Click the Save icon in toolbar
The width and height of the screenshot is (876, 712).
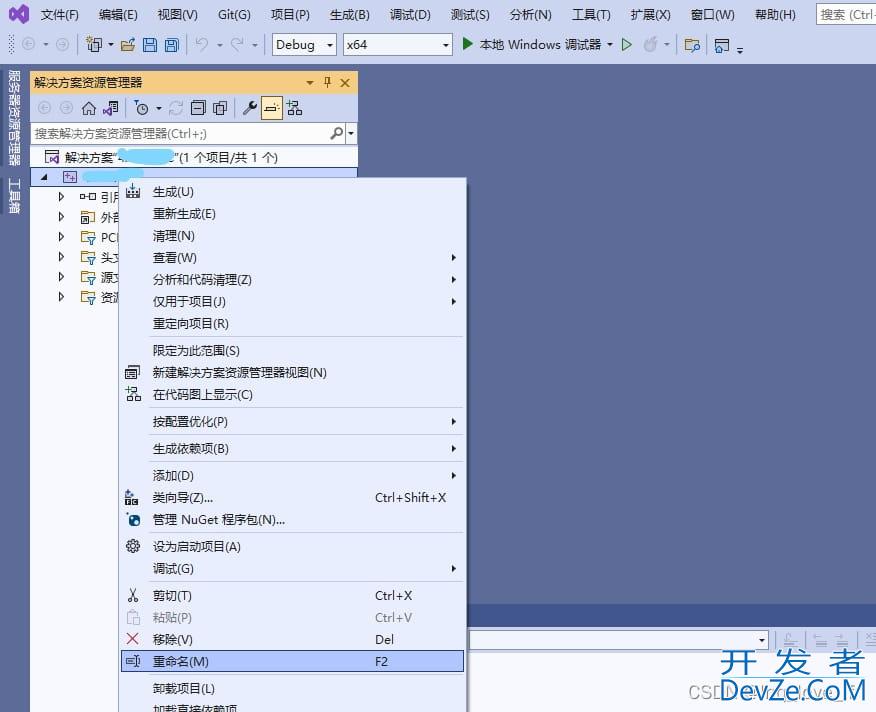(x=150, y=45)
